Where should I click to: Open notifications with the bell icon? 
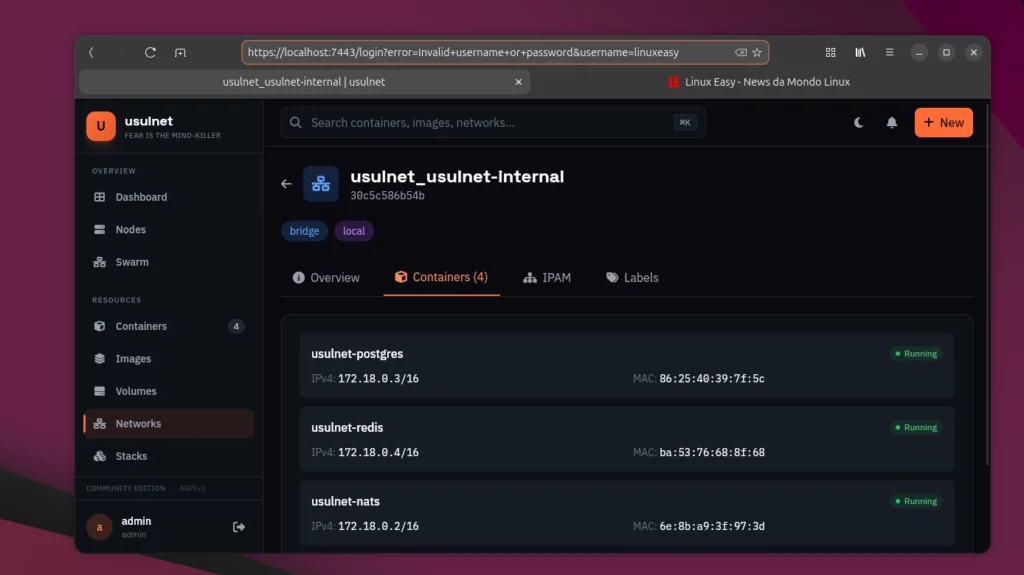(x=891, y=122)
